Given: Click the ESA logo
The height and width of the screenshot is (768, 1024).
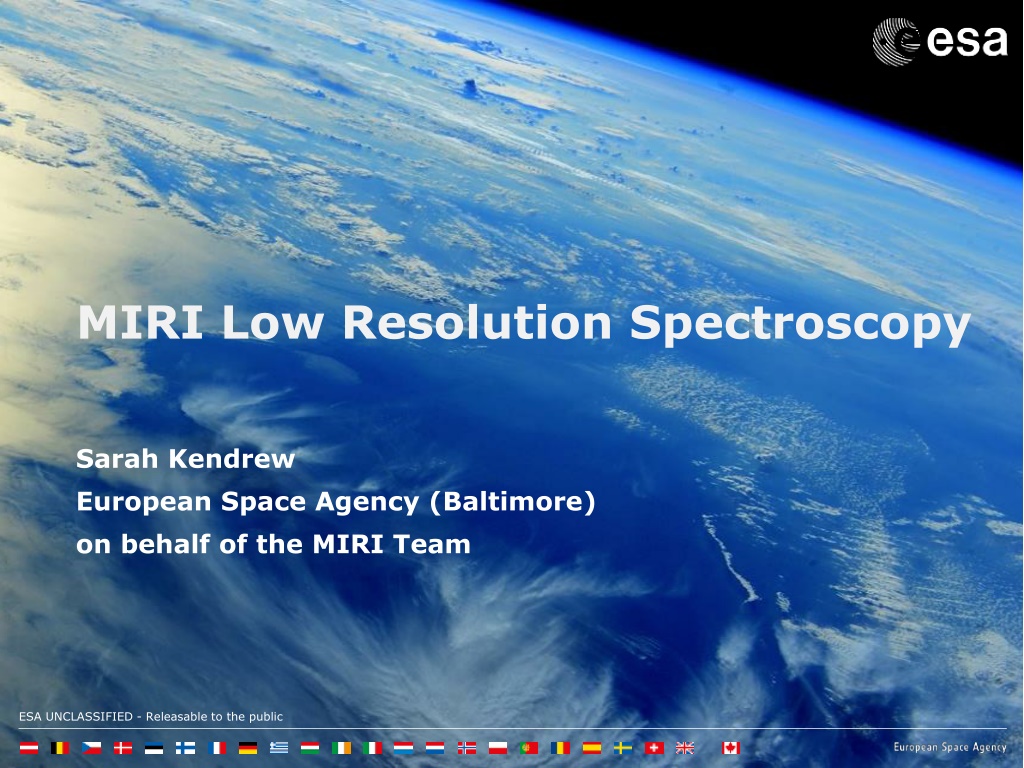Looking at the screenshot, I should coord(940,41).
